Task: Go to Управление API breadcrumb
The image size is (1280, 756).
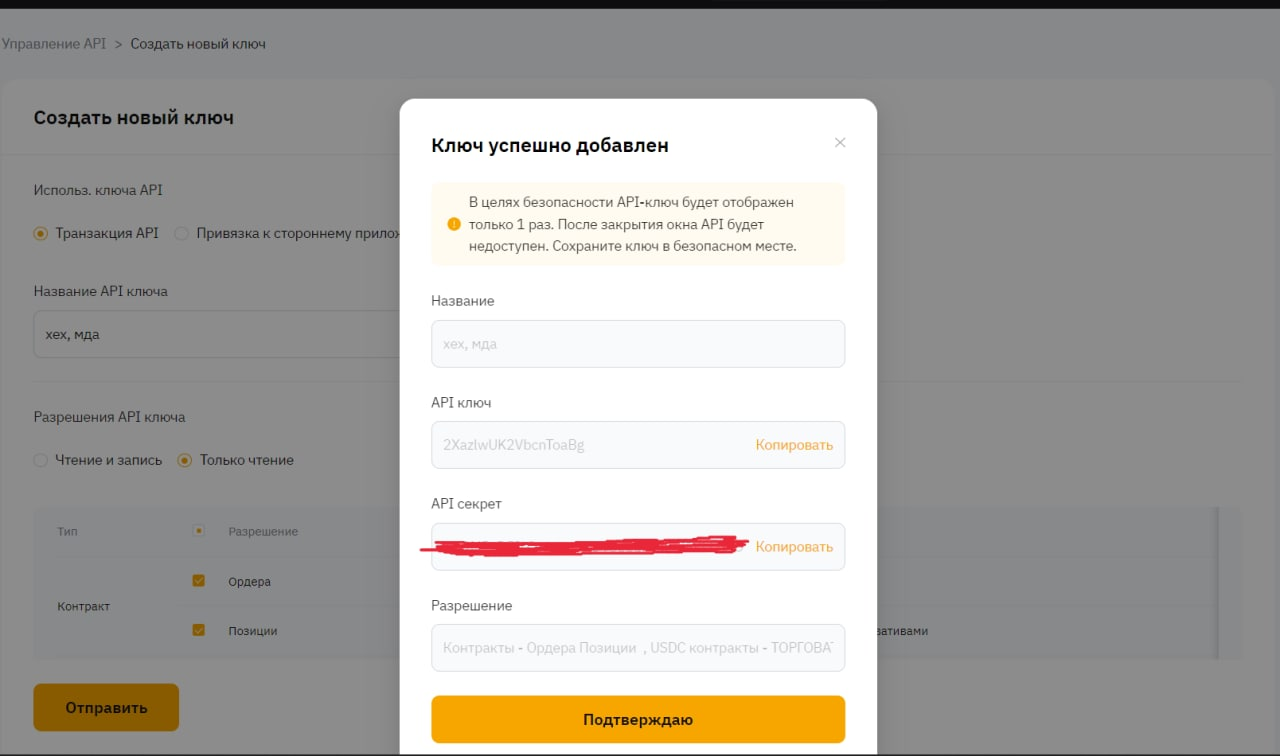Action: click(x=54, y=44)
